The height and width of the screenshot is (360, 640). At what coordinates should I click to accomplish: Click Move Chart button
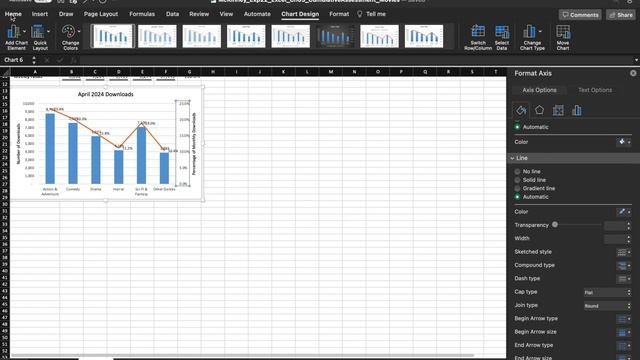click(562, 37)
